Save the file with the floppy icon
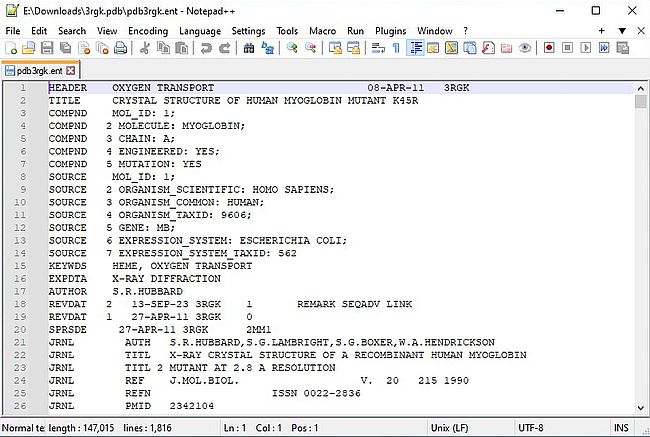The width and height of the screenshot is (650, 437). (47, 48)
